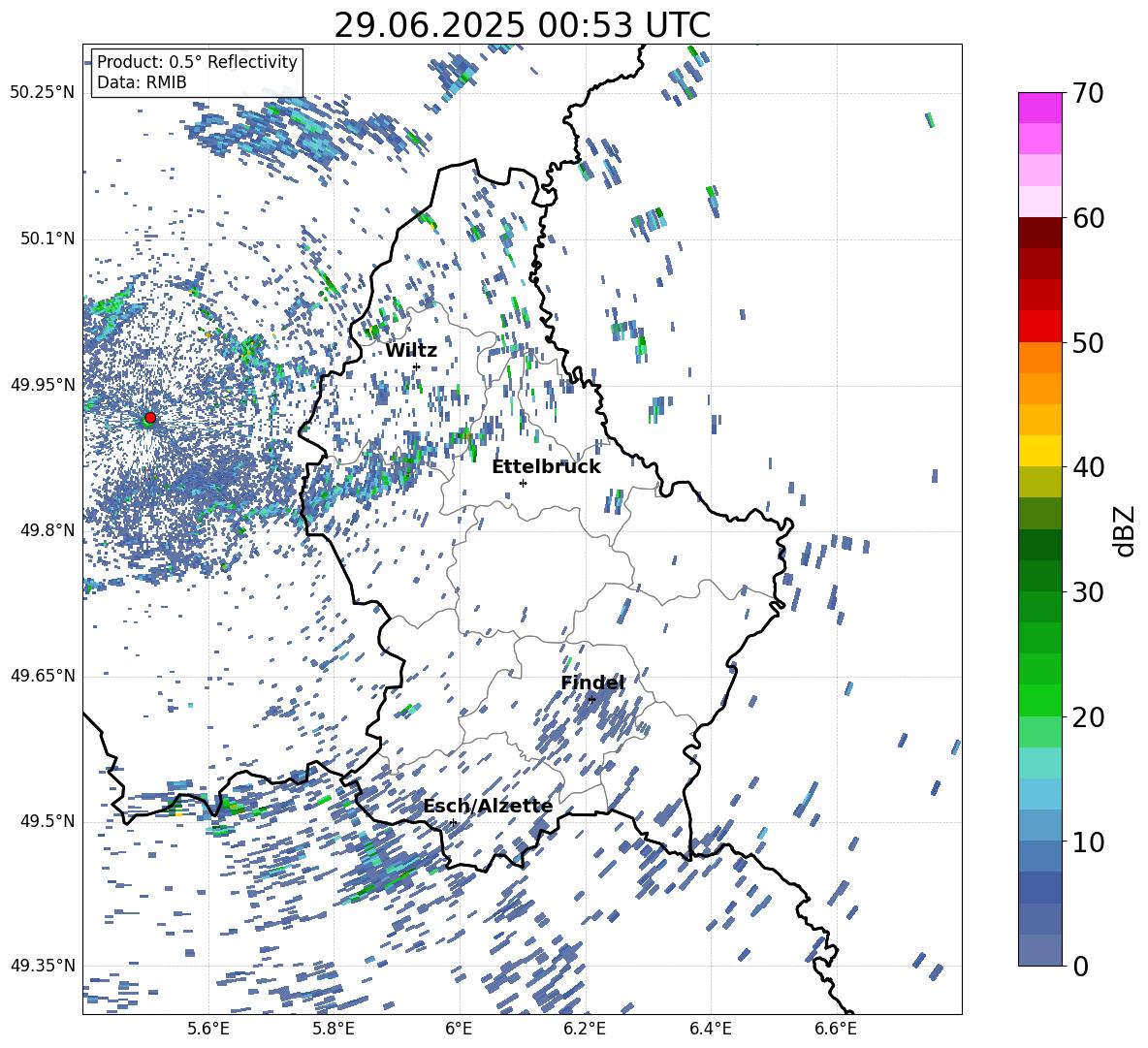The height and width of the screenshot is (1048, 1148).
Task: Click the bright red colorbar segment above 50 dBZ
Action: (x=1039, y=327)
